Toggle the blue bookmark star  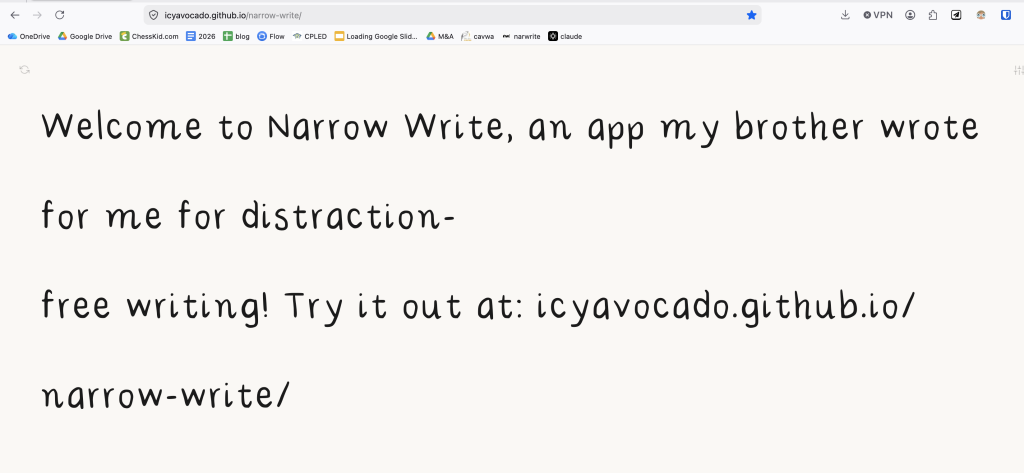pos(752,15)
